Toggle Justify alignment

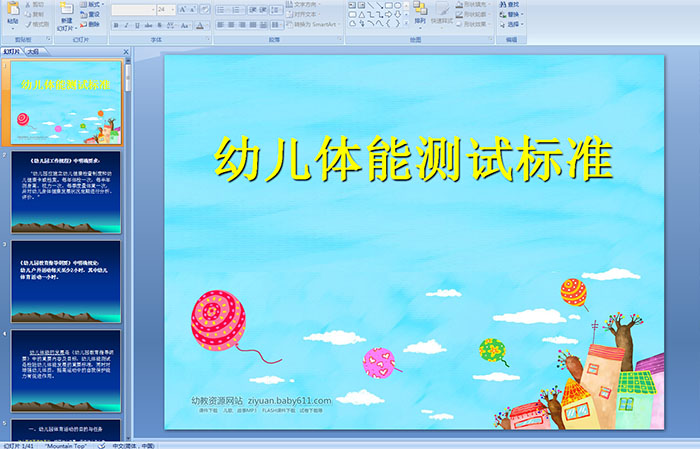tap(253, 25)
